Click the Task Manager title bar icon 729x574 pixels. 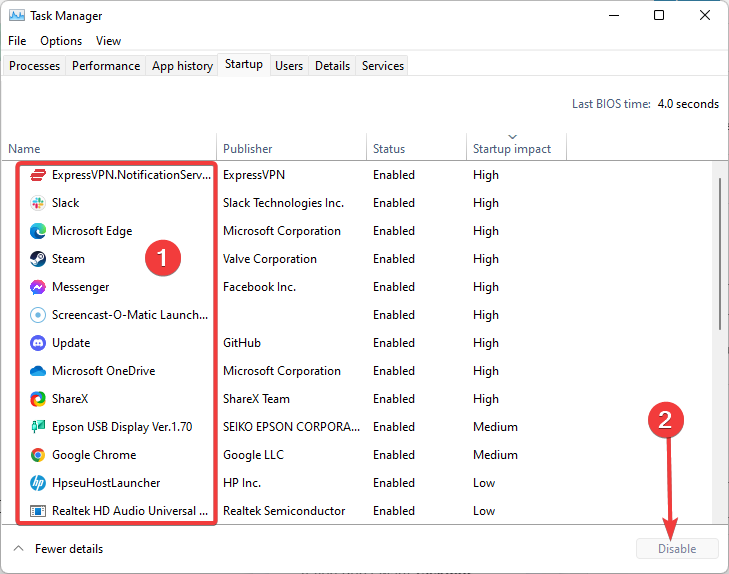point(17,16)
